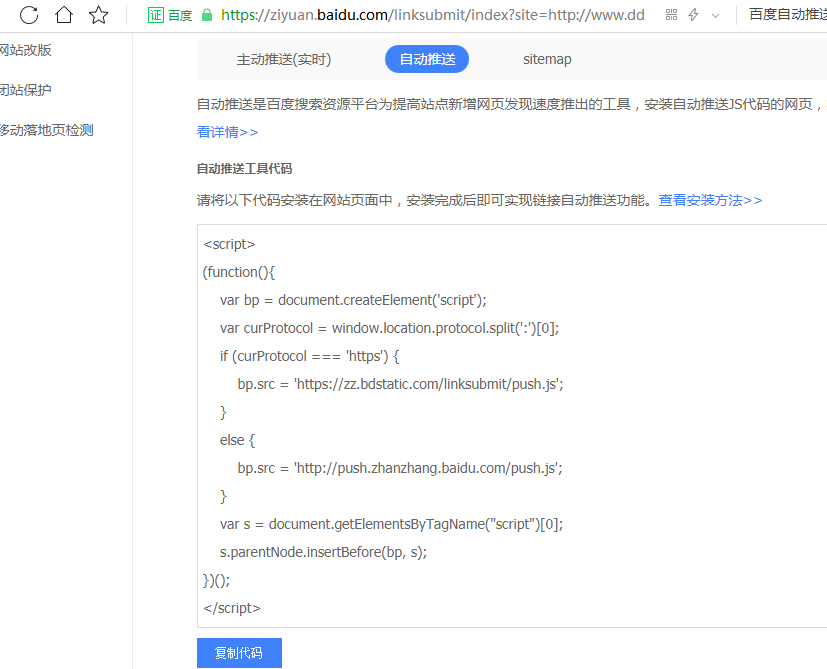Open the 查看安装方法>> link
Viewport: 827px width, 669px height.
710,200
